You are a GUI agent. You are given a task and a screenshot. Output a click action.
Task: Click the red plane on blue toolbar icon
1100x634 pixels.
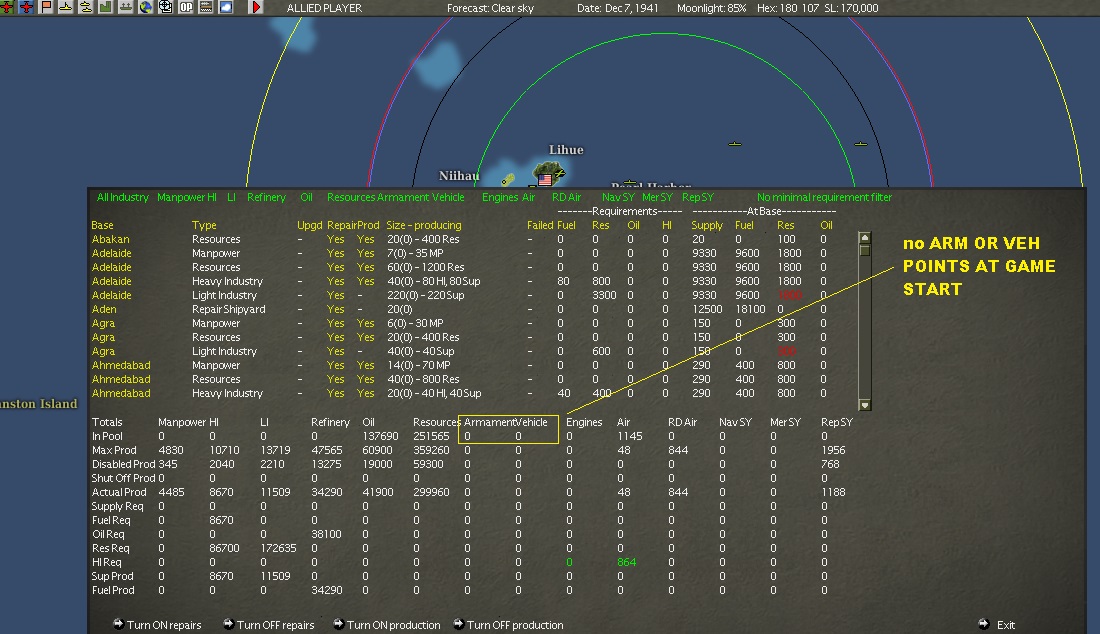click(26, 7)
